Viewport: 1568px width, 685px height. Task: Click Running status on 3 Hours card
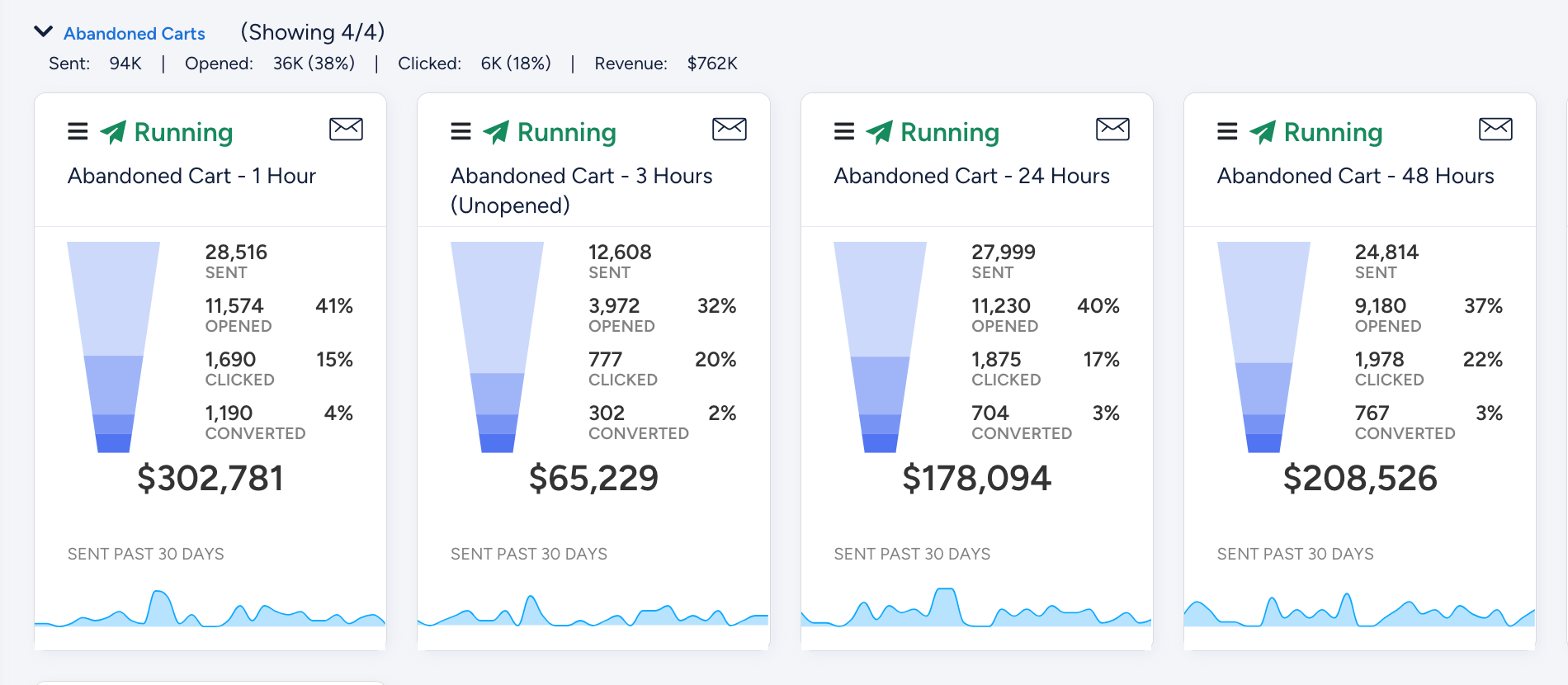coord(550,132)
